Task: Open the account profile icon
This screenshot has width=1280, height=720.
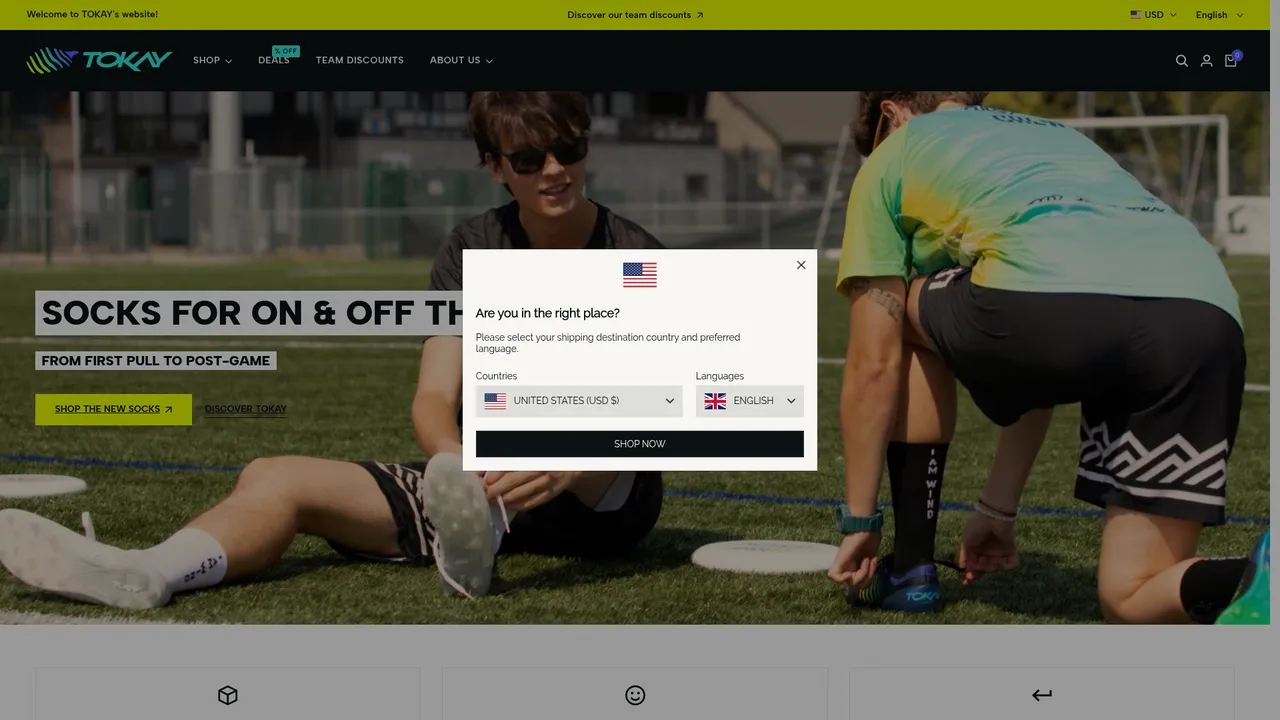Action: 1206,61
